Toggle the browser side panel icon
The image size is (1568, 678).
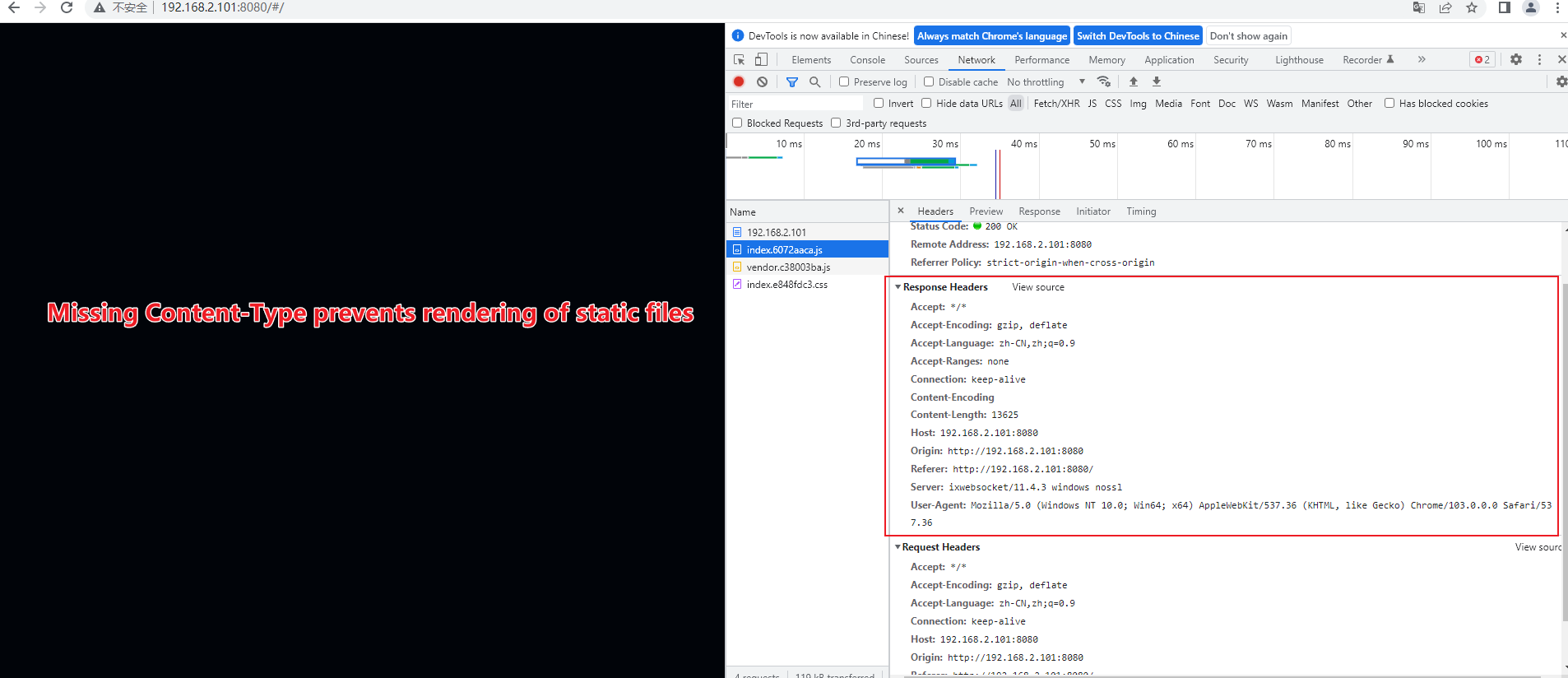click(1505, 7)
